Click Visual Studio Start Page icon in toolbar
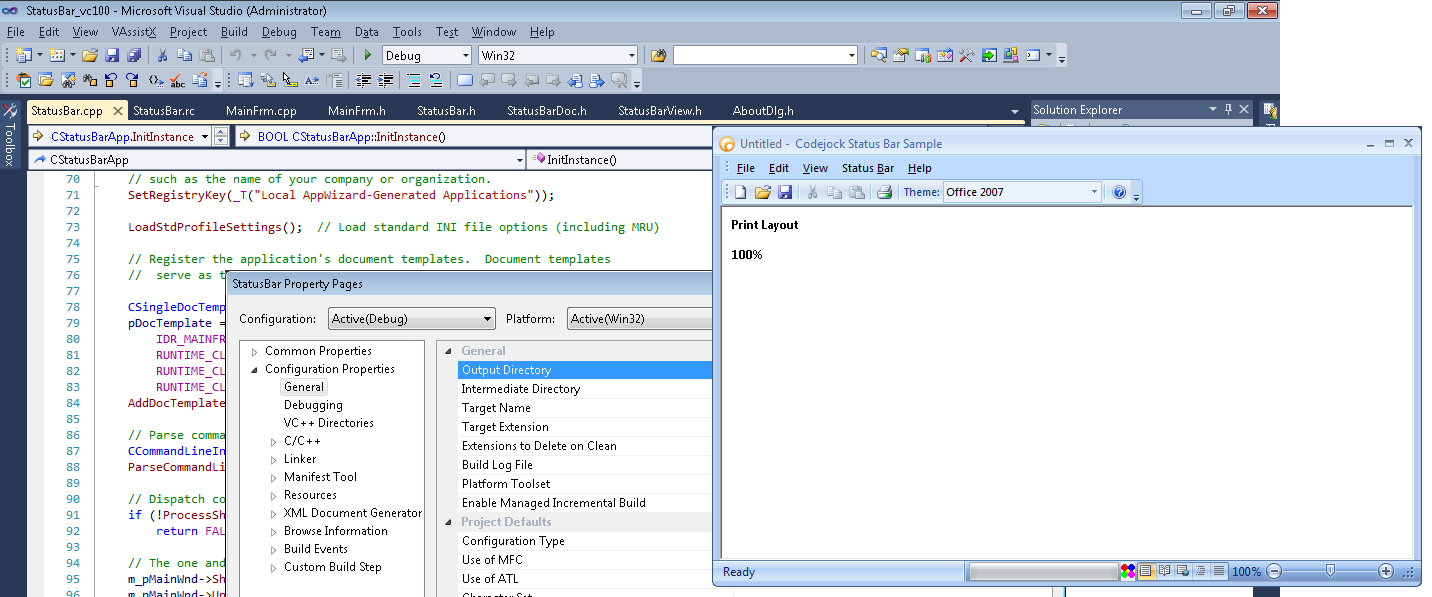 [989, 55]
